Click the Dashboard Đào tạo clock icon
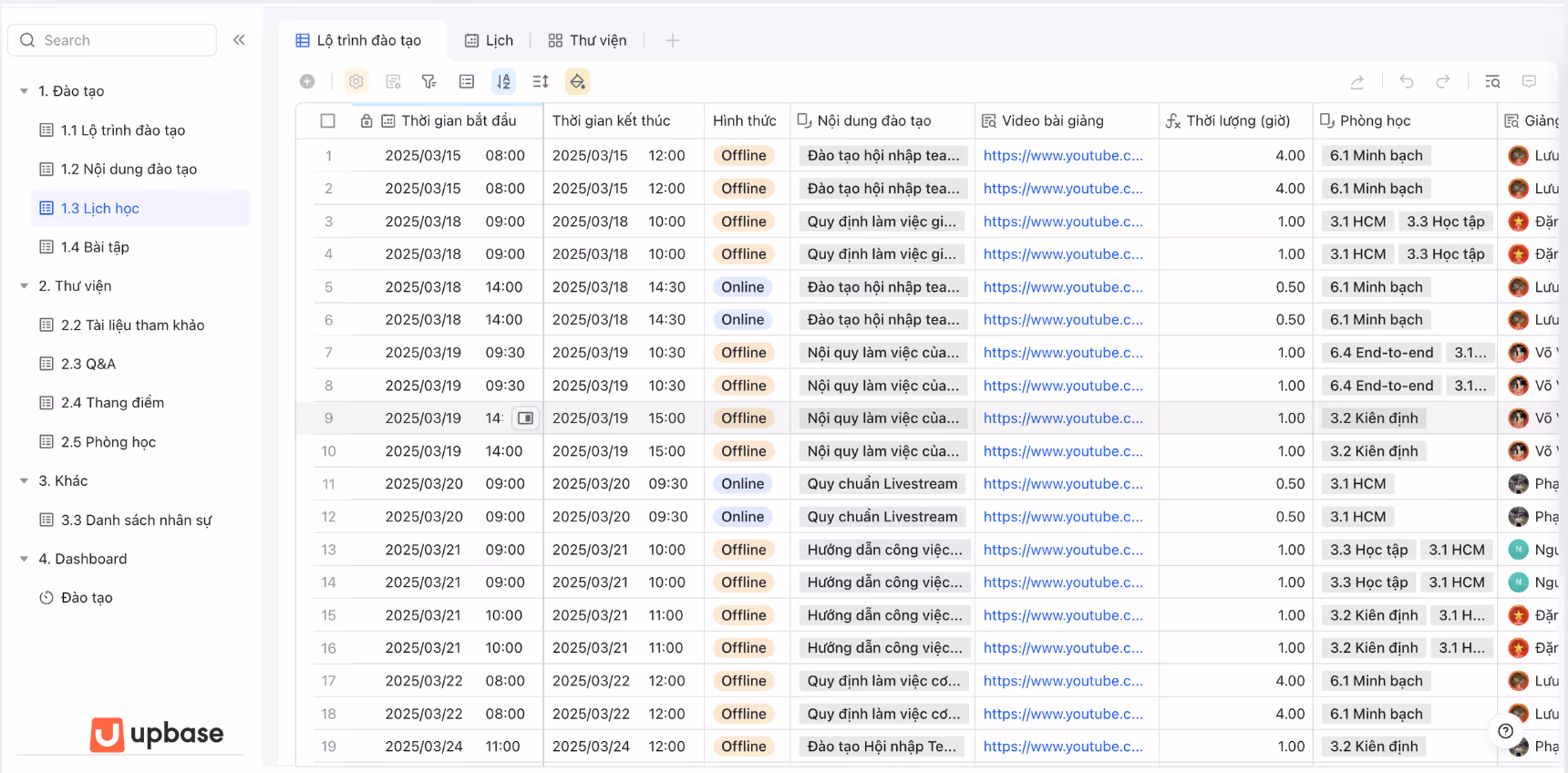The width and height of the screenshot is (1568, 773). (46, 598)
